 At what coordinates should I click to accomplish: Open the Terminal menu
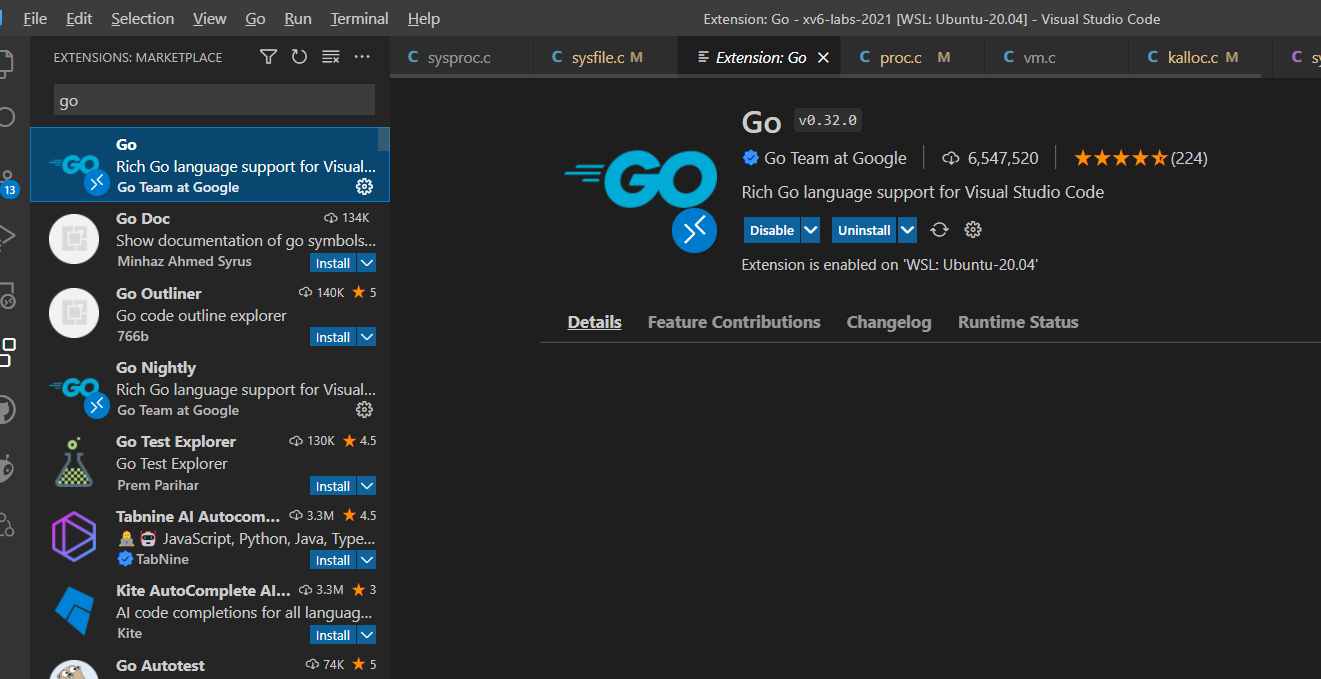pyautogui.click(x=360, y=19)
